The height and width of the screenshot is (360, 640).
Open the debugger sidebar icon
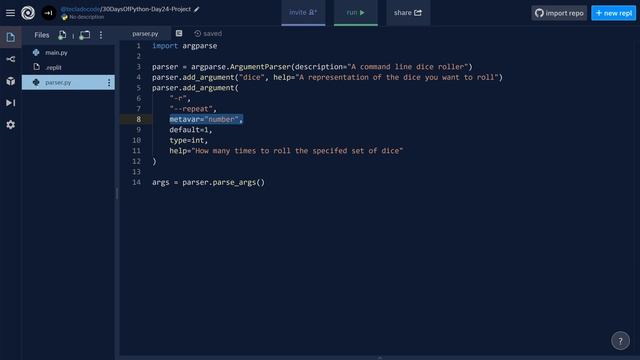[x=11, y=103]
